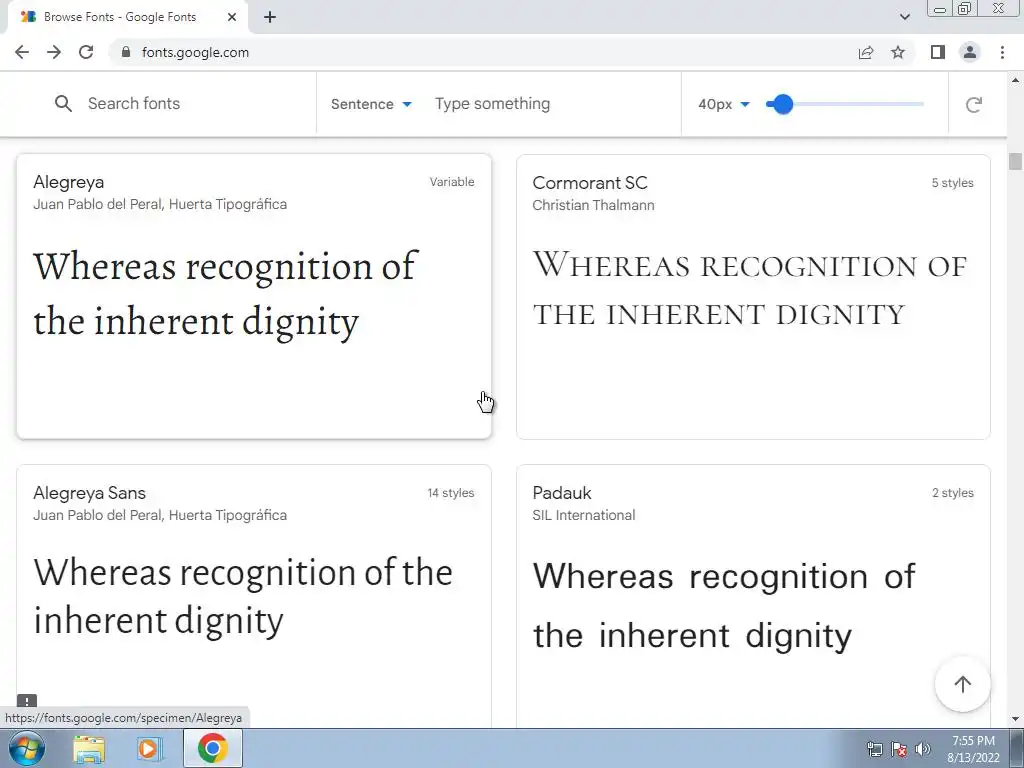This screenshot has width=1024, height=768.
Task: Click the page scrollbar thumb
Action: 1015,161
